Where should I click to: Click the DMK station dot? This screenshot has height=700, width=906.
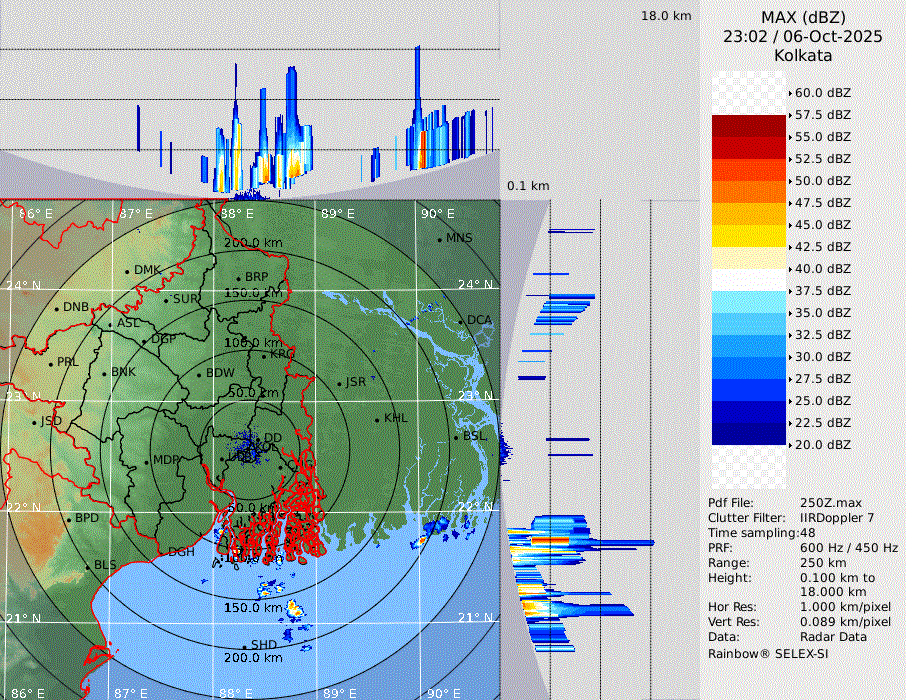click(x=127, y=271)
